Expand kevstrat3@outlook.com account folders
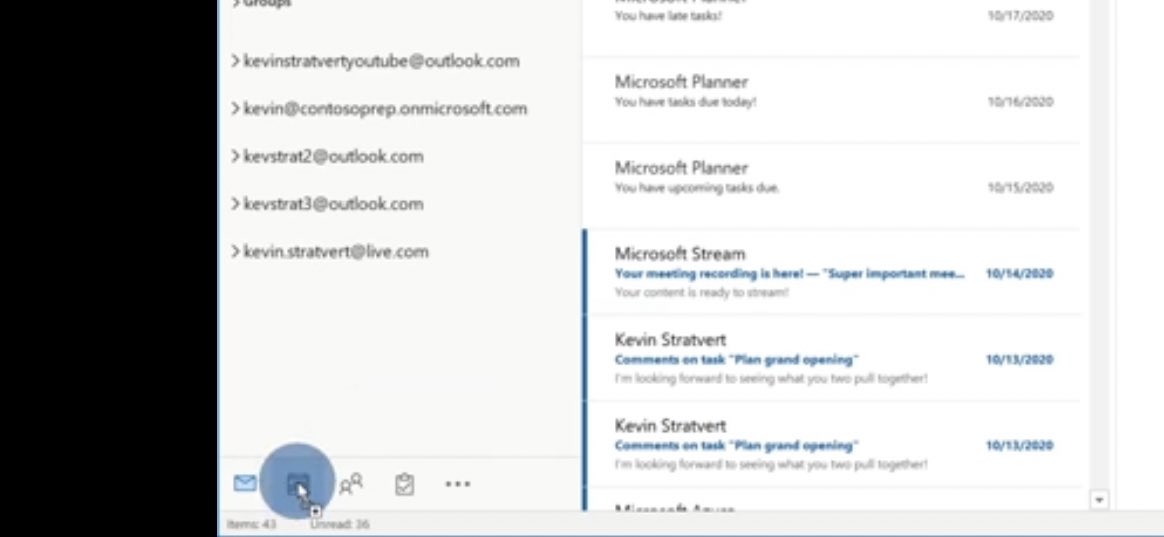The width and height of the screenshot is (1164, 537). [x=235, y=204]
